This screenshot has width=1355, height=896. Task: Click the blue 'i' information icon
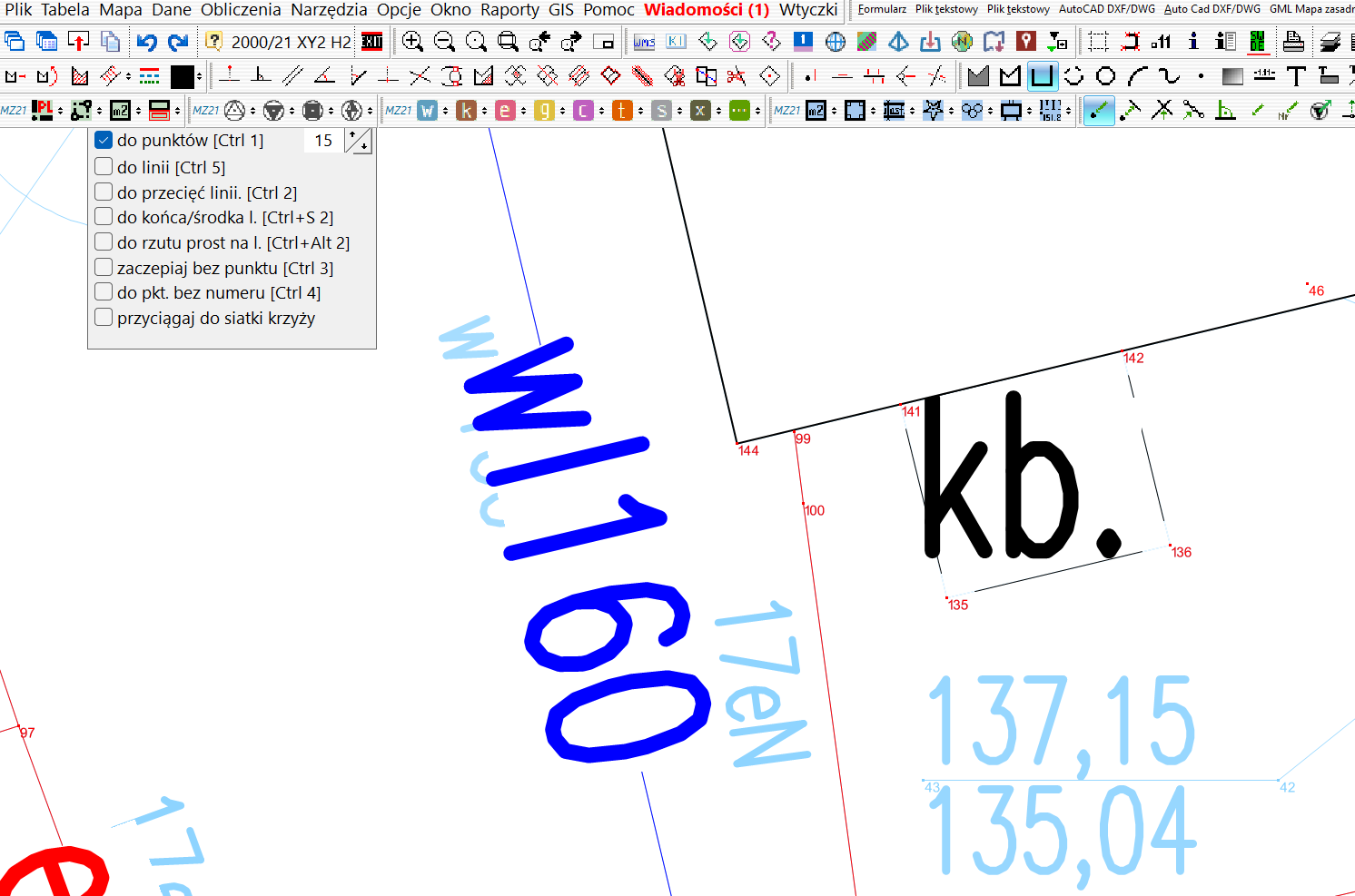click(x=1193, y=42)
